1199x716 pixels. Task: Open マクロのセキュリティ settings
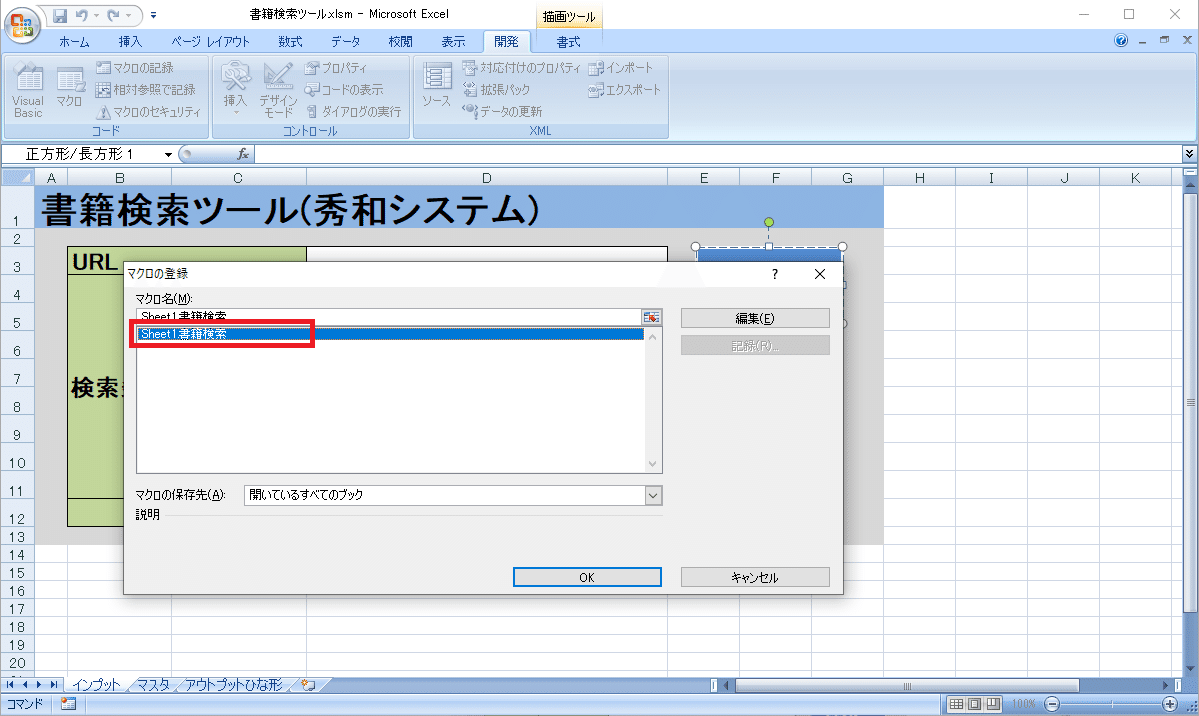[x=149, y=112]
